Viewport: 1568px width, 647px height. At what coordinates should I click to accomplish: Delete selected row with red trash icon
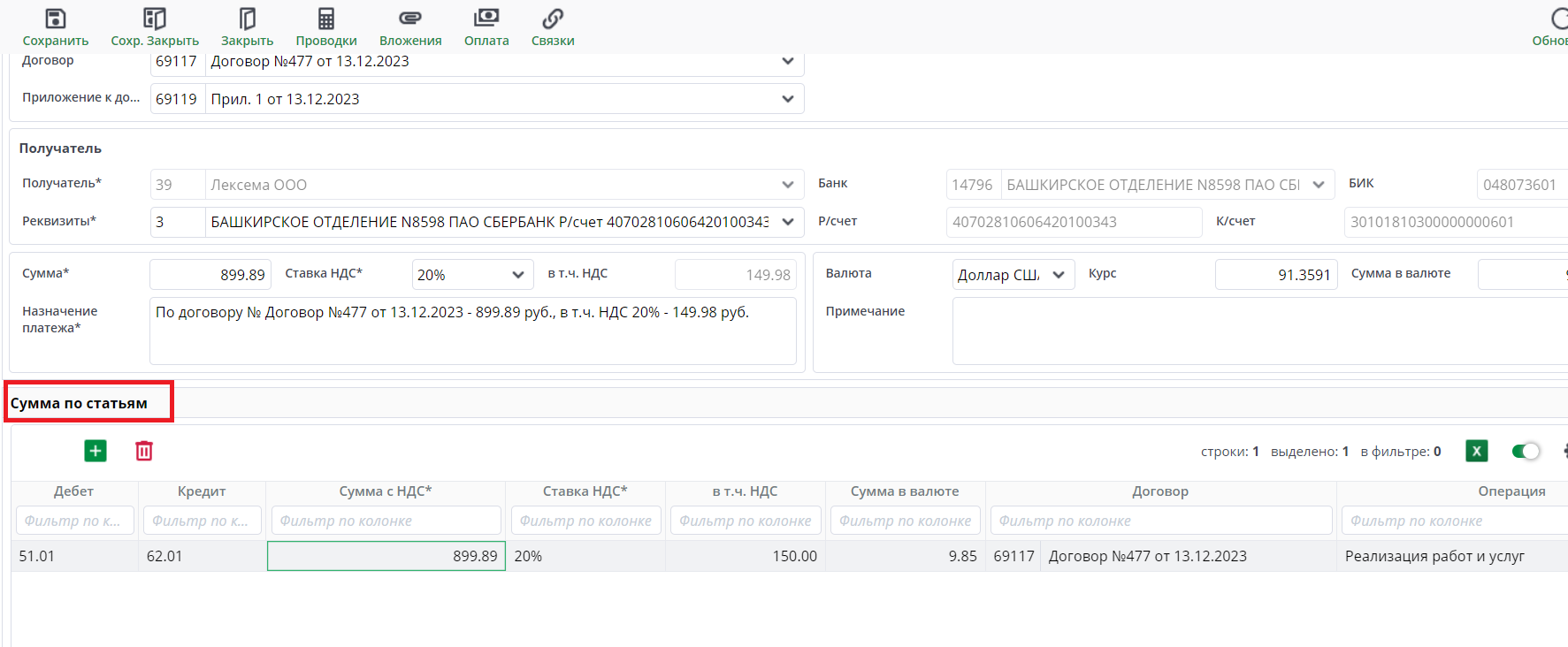coord(144,451)
